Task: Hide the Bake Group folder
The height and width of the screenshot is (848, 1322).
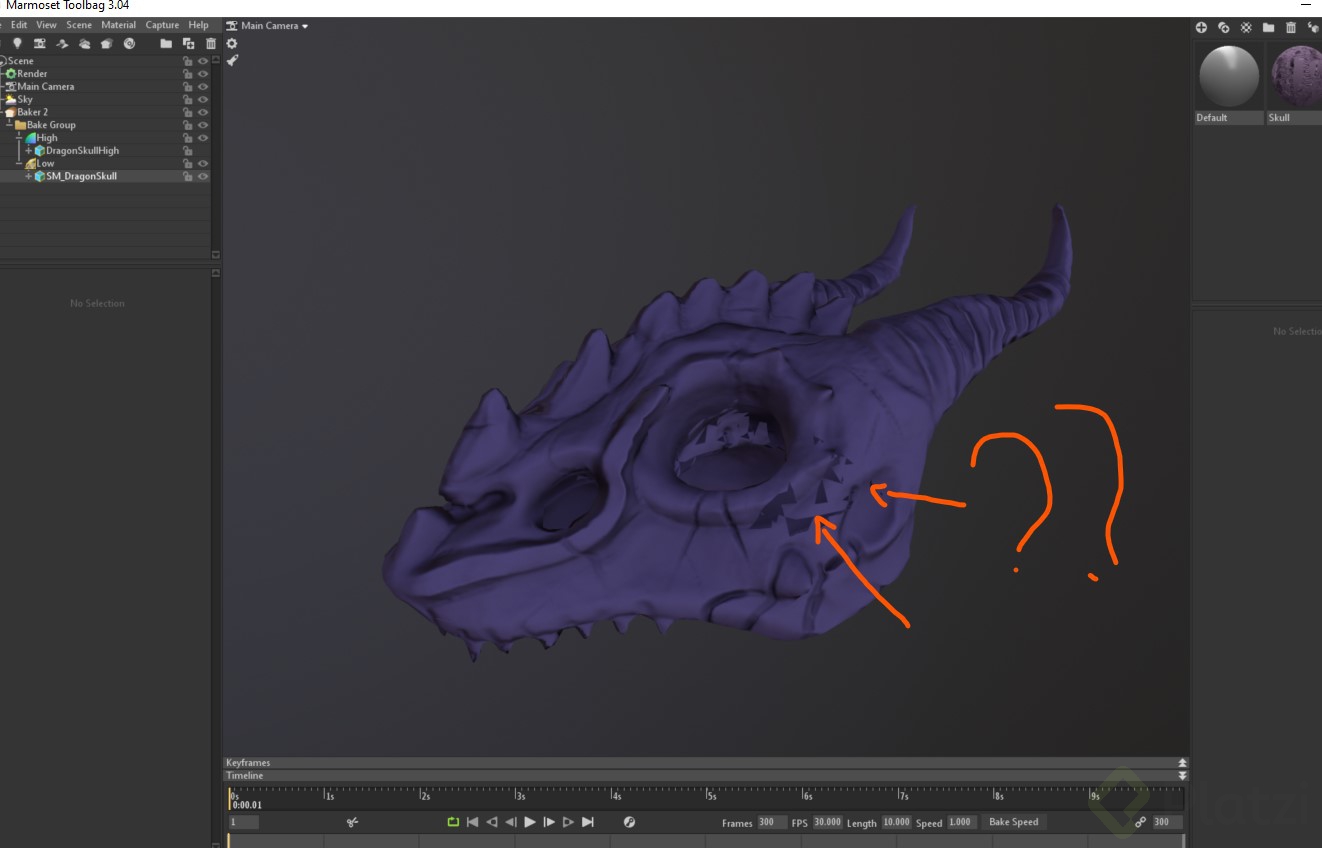Action: [x=203, y=125]
